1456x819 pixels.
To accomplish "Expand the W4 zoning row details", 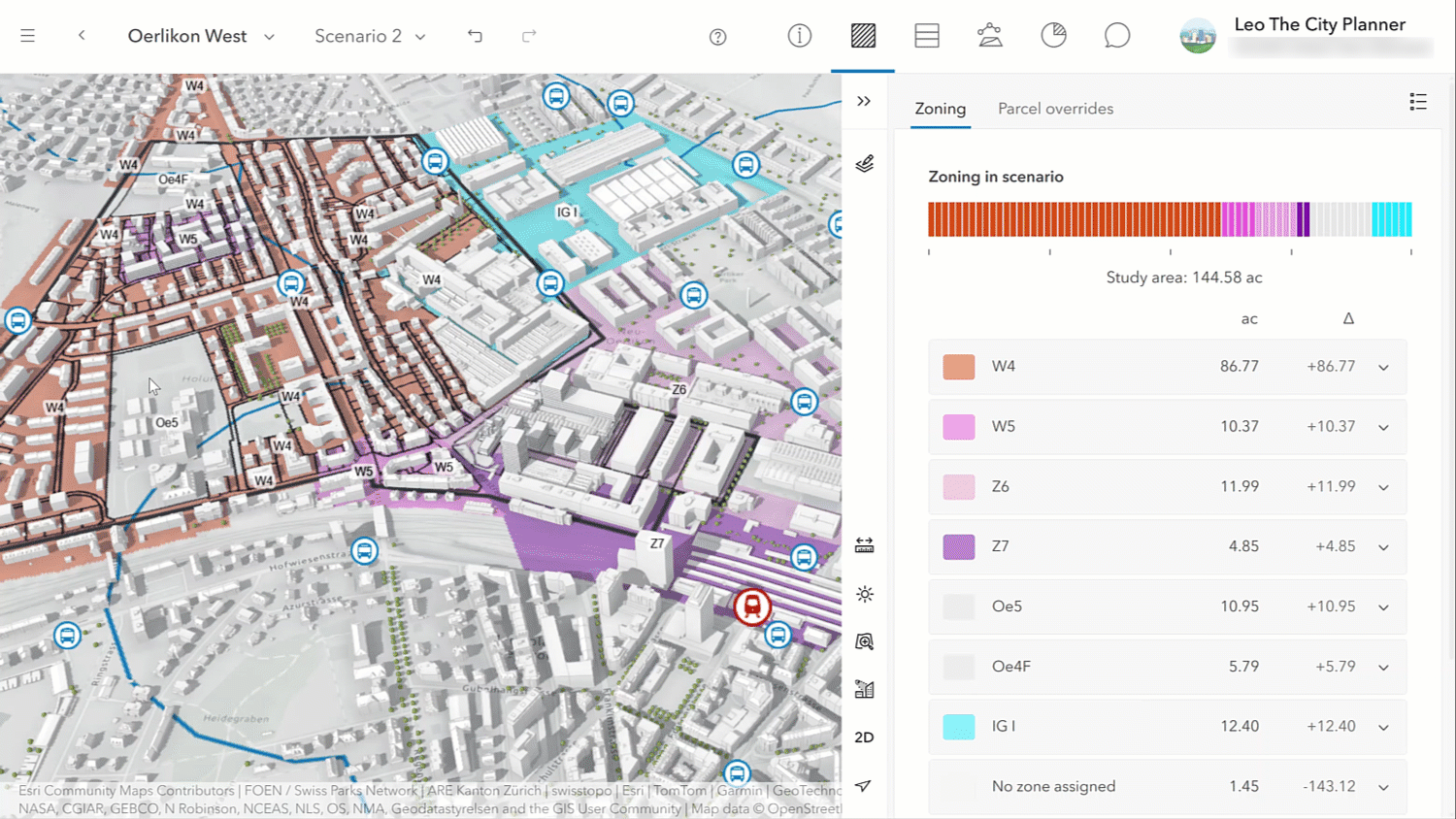I will (x=1382, y=367).
